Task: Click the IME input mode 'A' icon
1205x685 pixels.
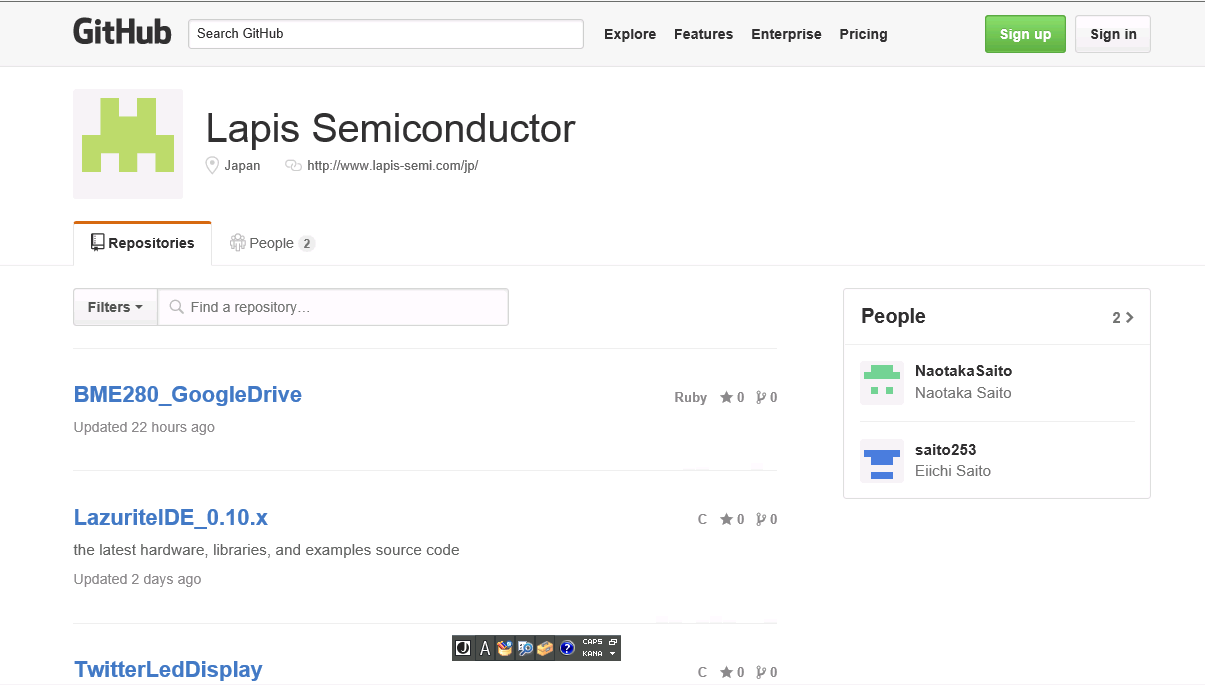Action: (x=485, y=648)
